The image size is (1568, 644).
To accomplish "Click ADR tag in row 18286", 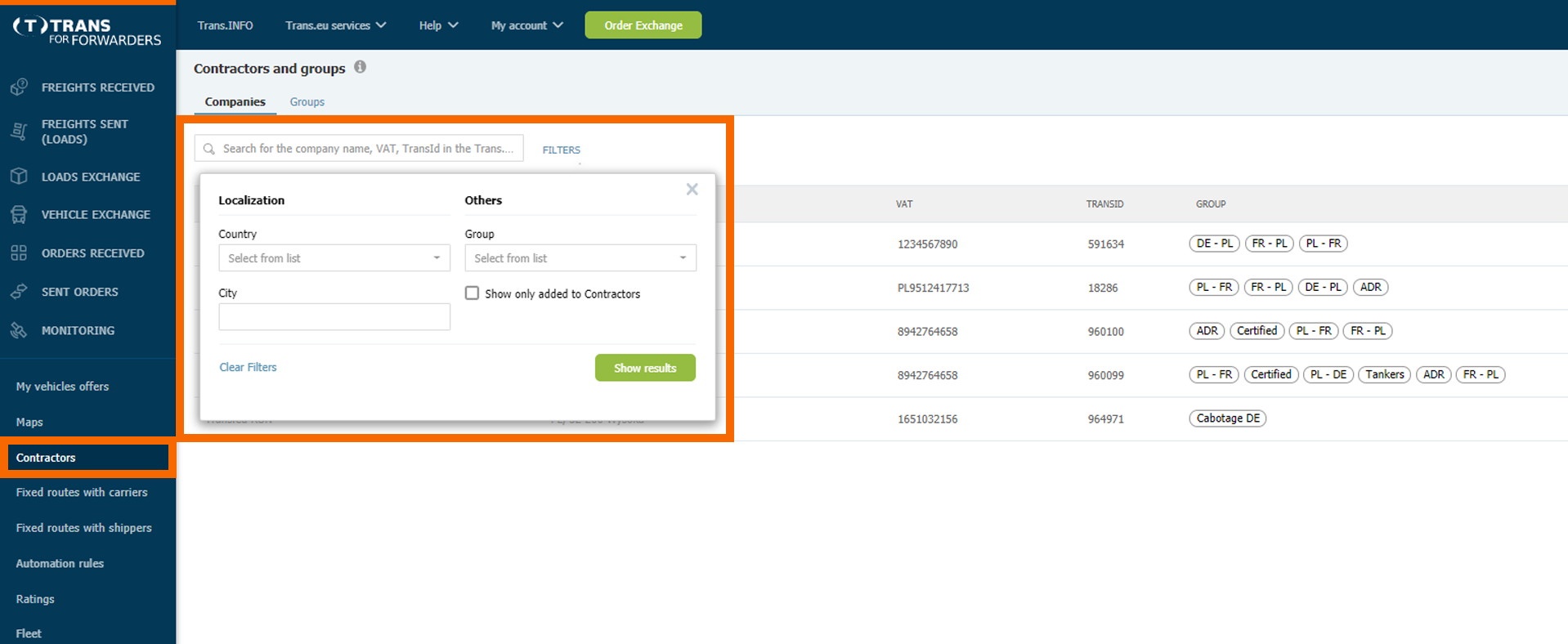I will [x=1371, y=287].
